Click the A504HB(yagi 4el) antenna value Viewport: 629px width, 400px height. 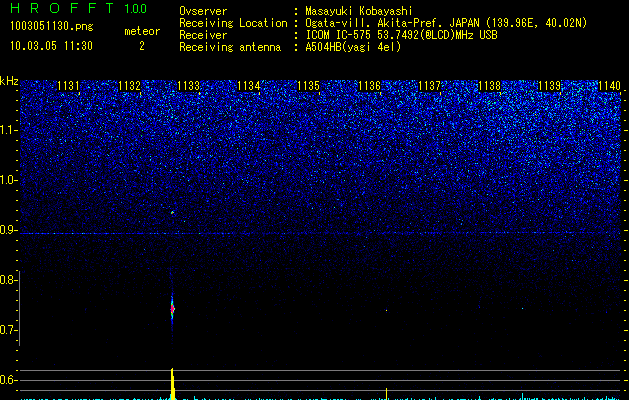click(353, 47)
